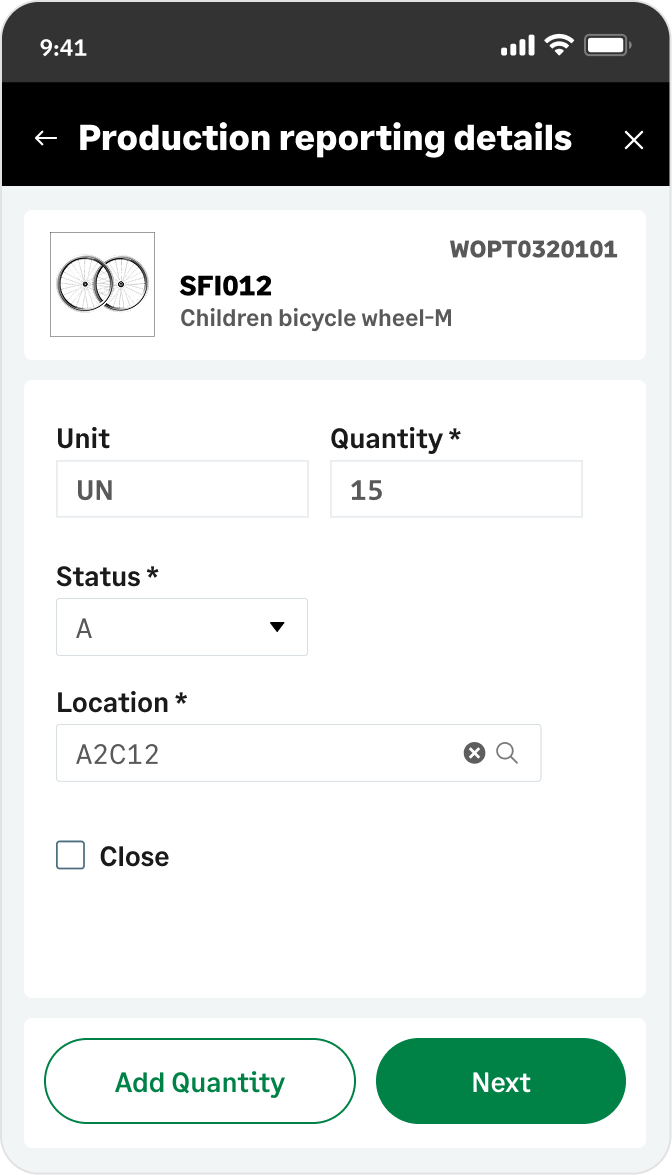
Task: Tap the Children bicycle wheel-M description
Action: click(316, 318)
